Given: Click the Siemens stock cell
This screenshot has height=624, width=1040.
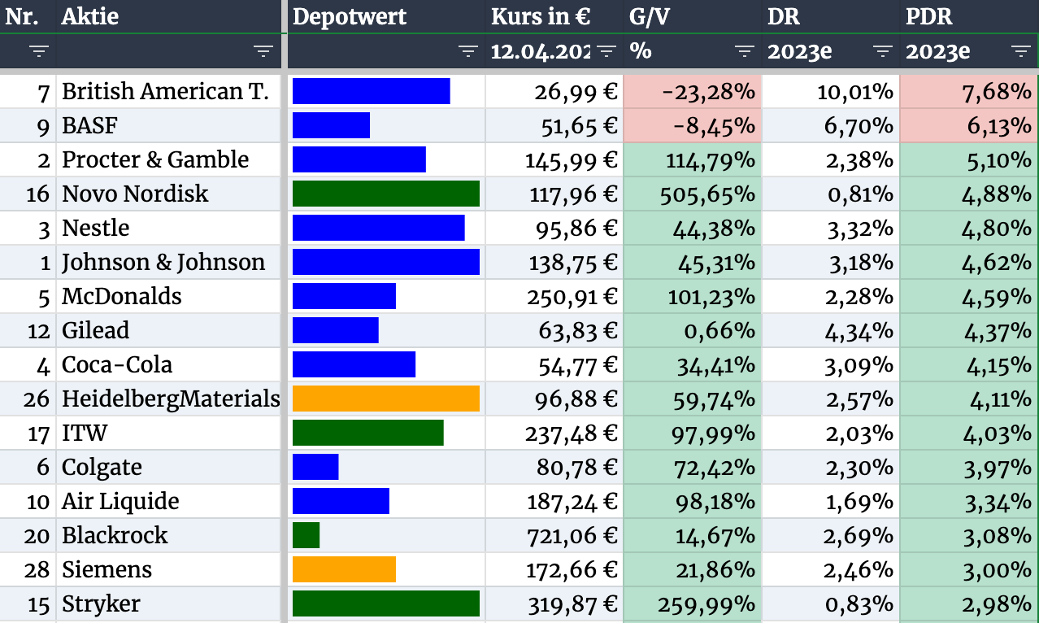Looking at the screenshot, I should click(x=169, y=570).
